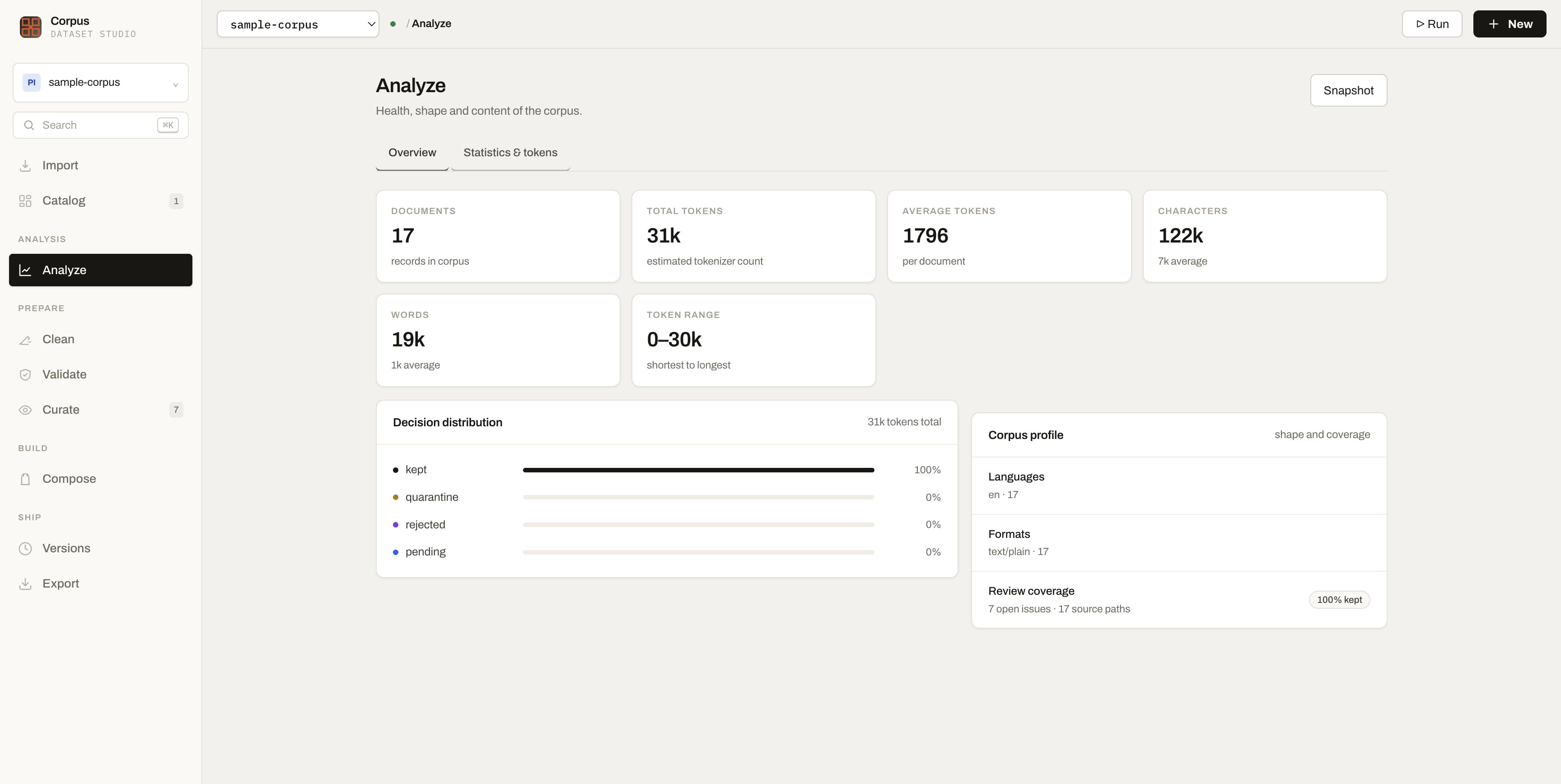Click the quarantine progress bar
The image size is (1561, 784).
click(x=698, y=497)
